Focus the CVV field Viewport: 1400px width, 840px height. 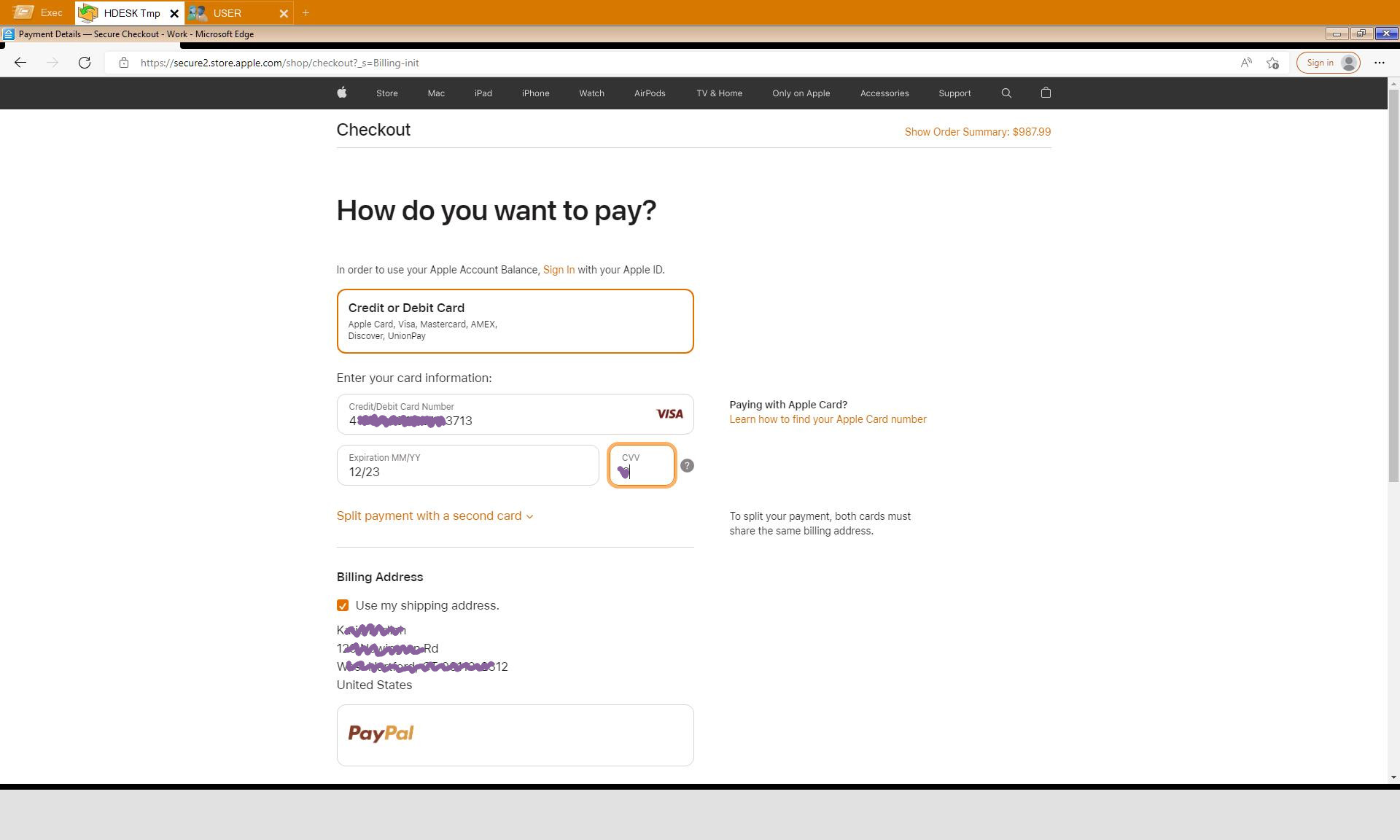(x=642, y=465)
